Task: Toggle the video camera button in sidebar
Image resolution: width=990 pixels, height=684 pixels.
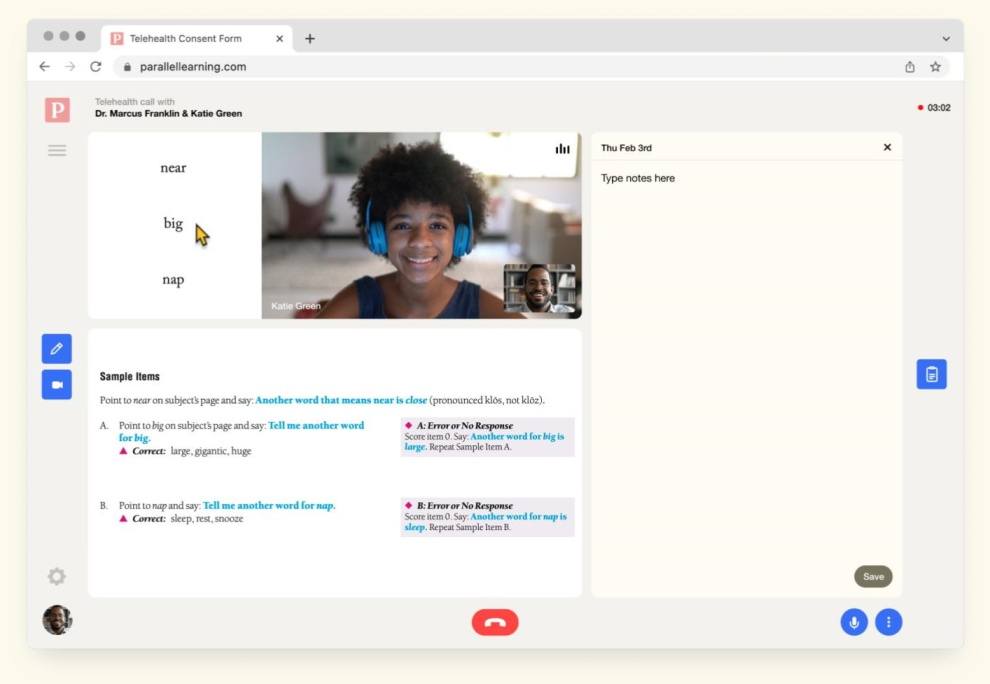Action: (57, 385)
